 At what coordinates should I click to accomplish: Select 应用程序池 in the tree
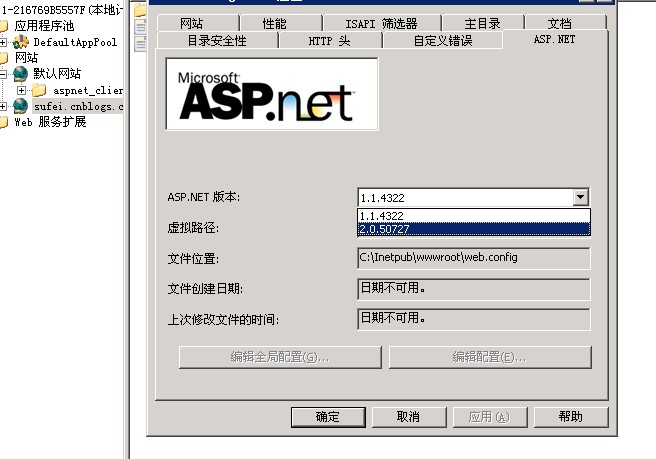[x=44, y=26]
